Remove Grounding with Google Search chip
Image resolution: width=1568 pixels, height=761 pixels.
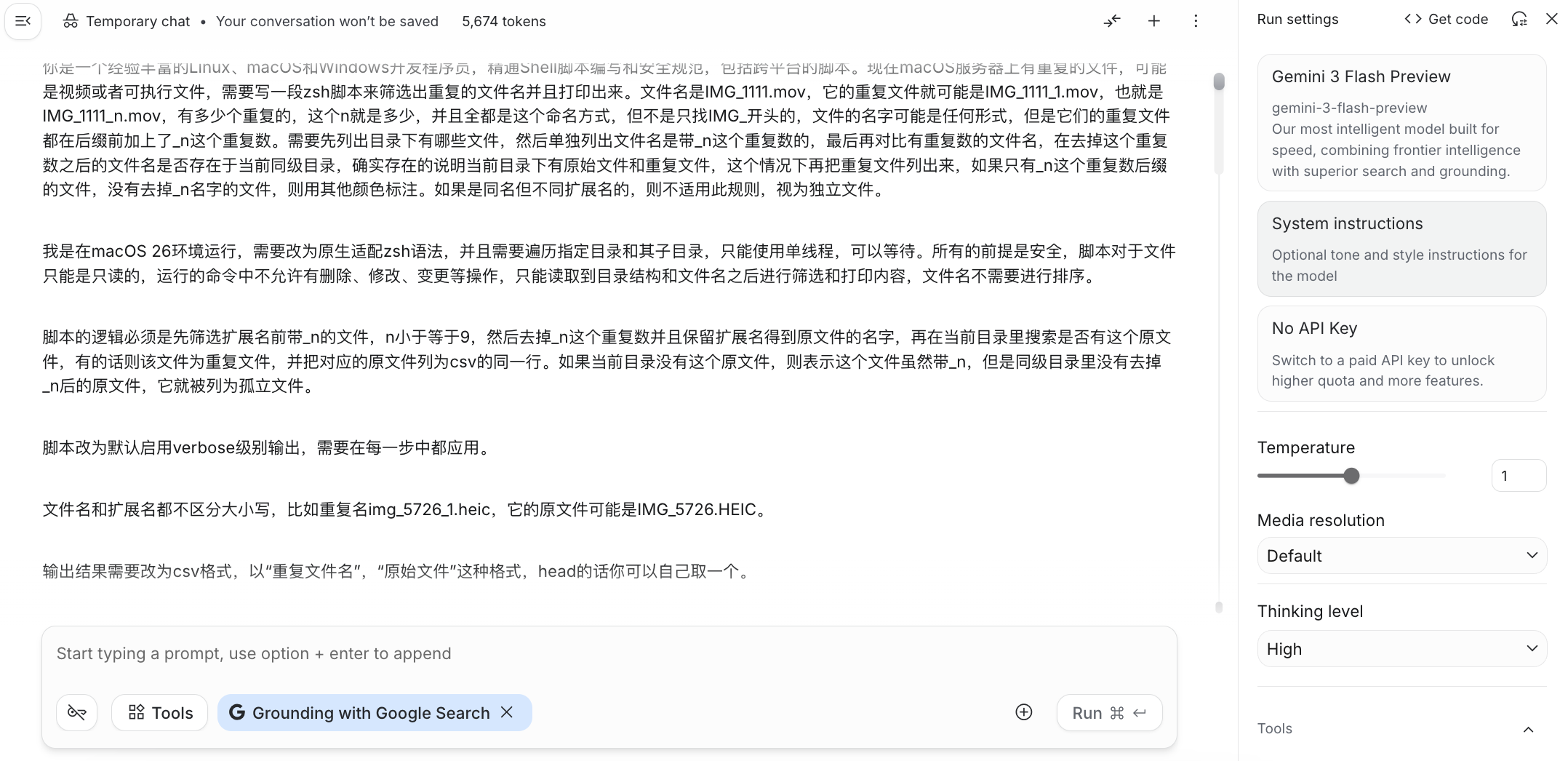(507, 712)
